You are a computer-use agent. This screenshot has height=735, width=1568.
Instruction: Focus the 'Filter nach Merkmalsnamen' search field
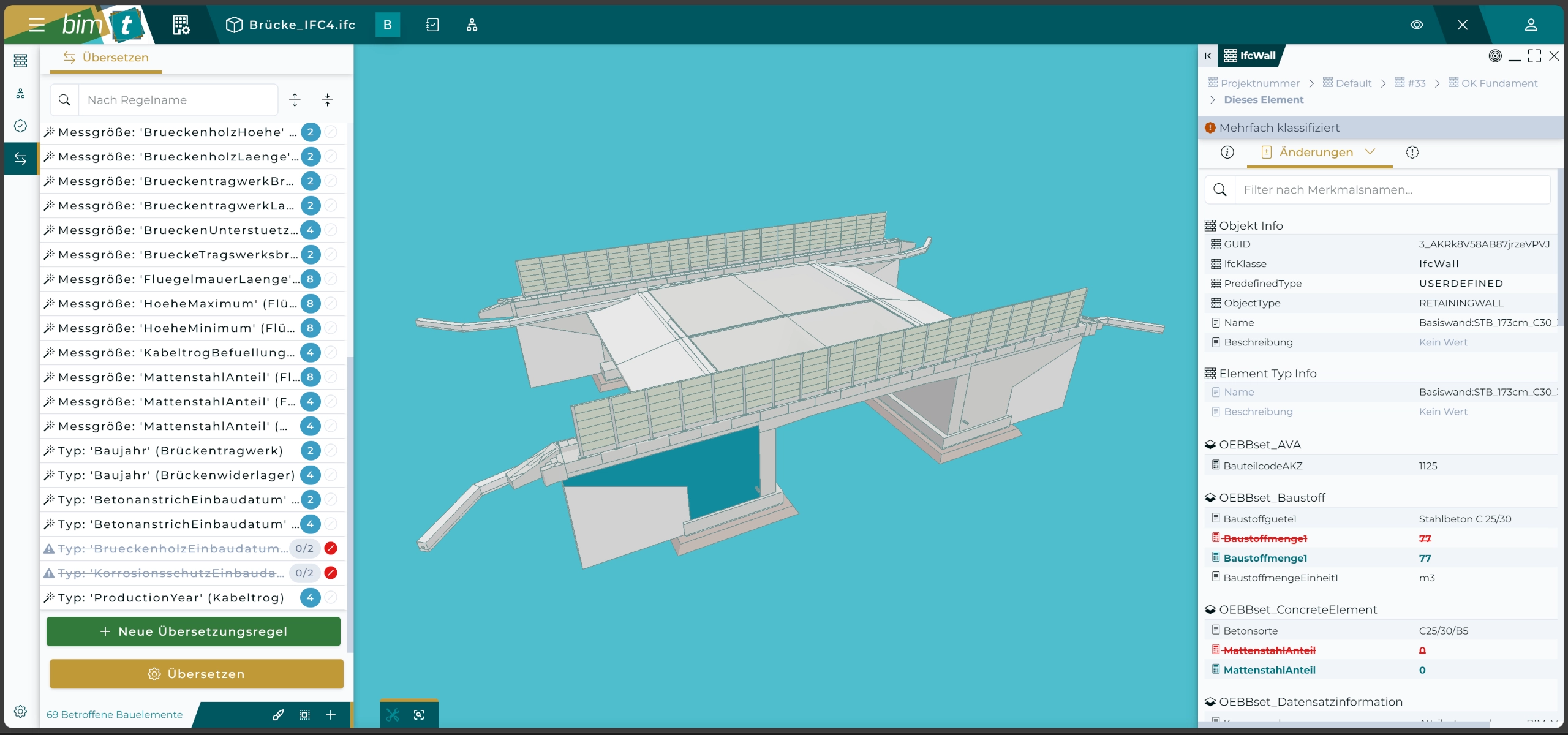coord(1390,190)
